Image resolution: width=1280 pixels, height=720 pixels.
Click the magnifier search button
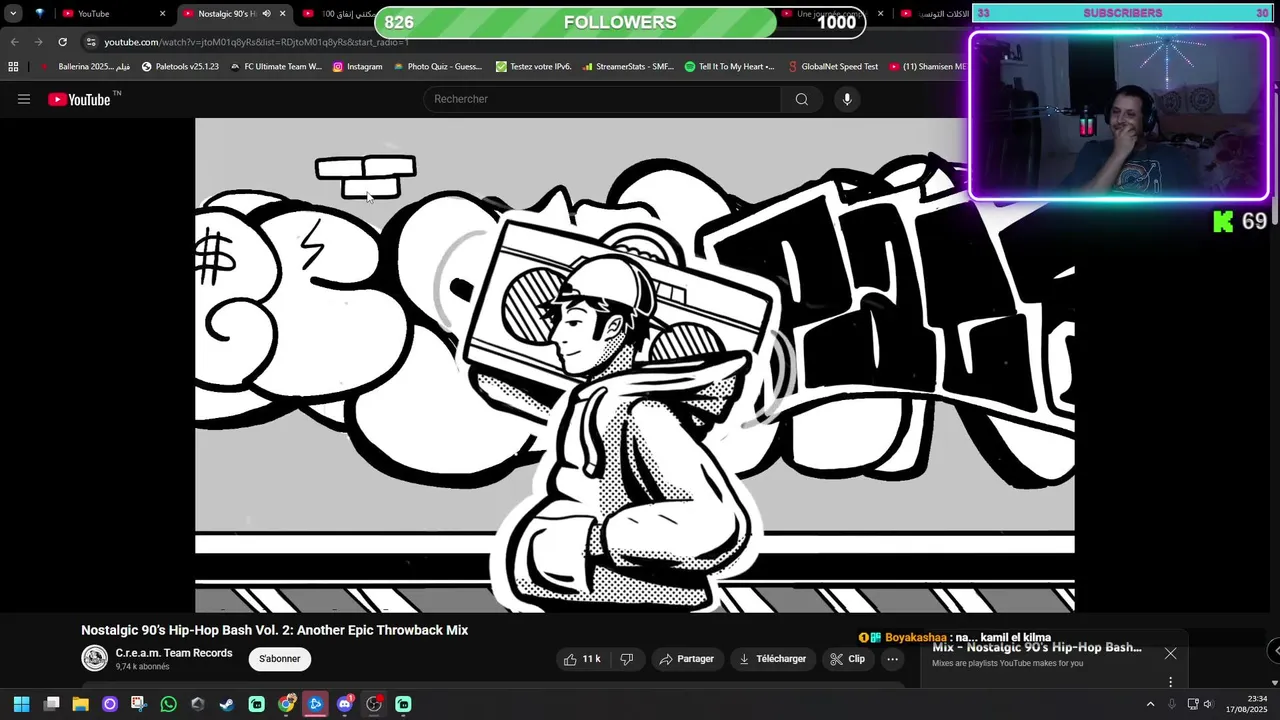coord(801,99)
